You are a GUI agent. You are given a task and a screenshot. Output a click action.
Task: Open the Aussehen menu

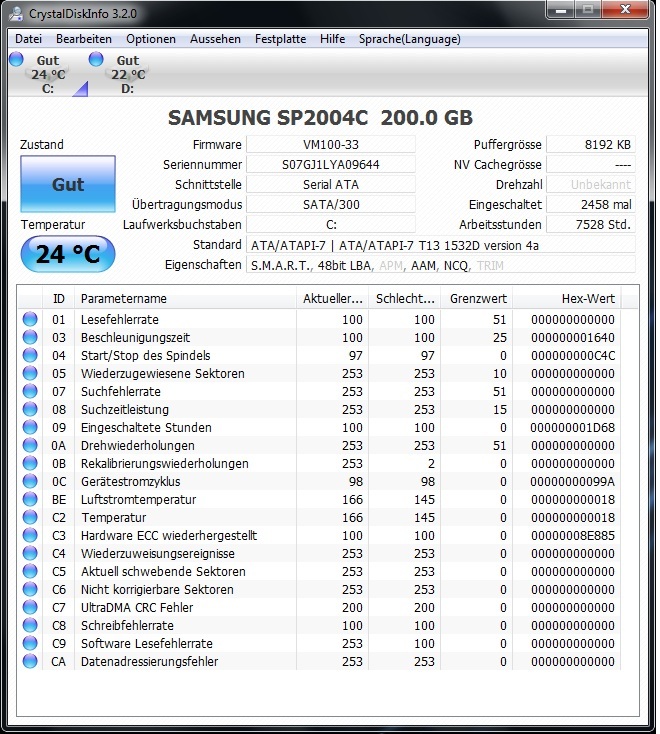(215, 39)
